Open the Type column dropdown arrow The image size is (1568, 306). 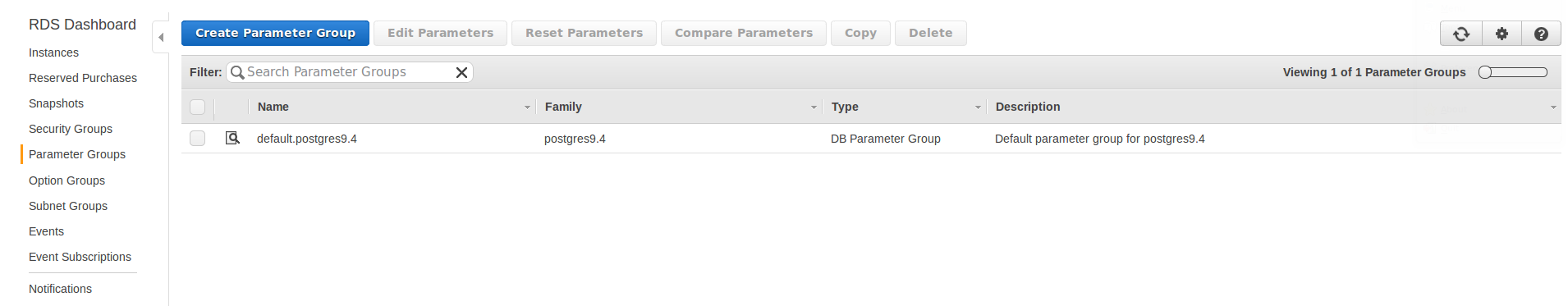[978, 107]
